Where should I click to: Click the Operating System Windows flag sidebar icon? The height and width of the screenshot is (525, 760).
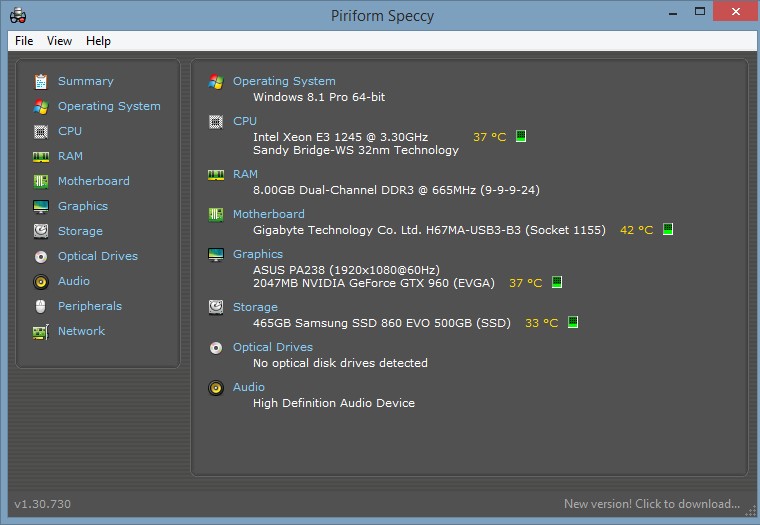click(41, 107)
